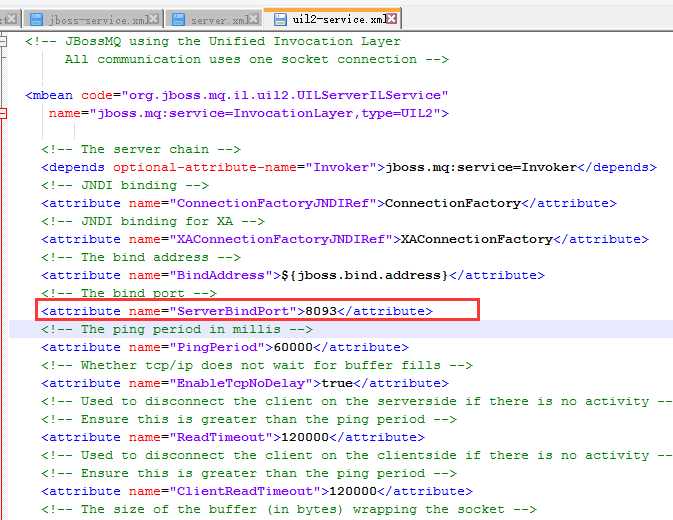Click the 120000 value of ClientReadTimeout
The height and width of the screenshot is (520, 673).
pos(353,492)
